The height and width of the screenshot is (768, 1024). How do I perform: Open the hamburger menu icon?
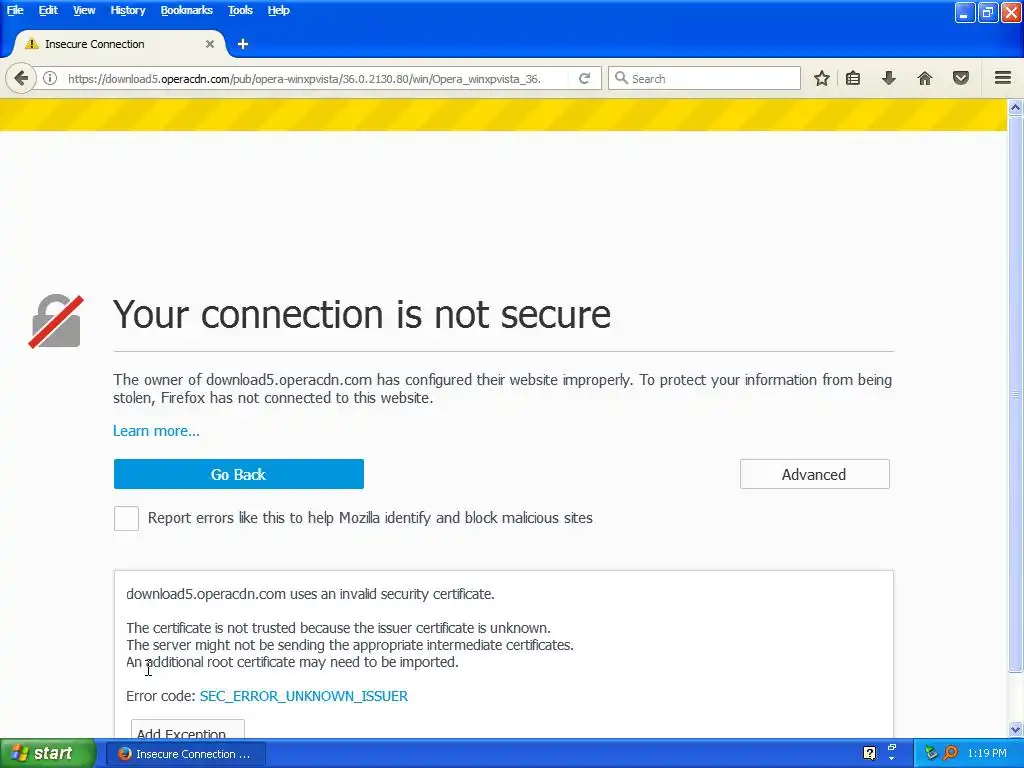(1003, 78)
